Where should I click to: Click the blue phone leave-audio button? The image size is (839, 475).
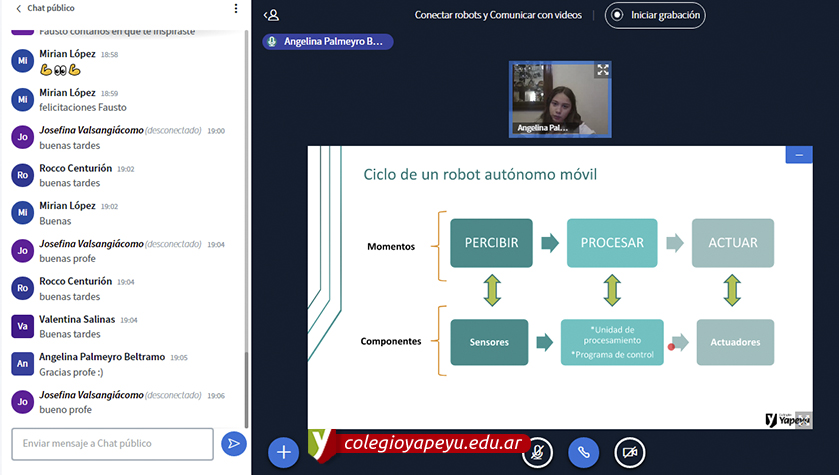point(583,452)
